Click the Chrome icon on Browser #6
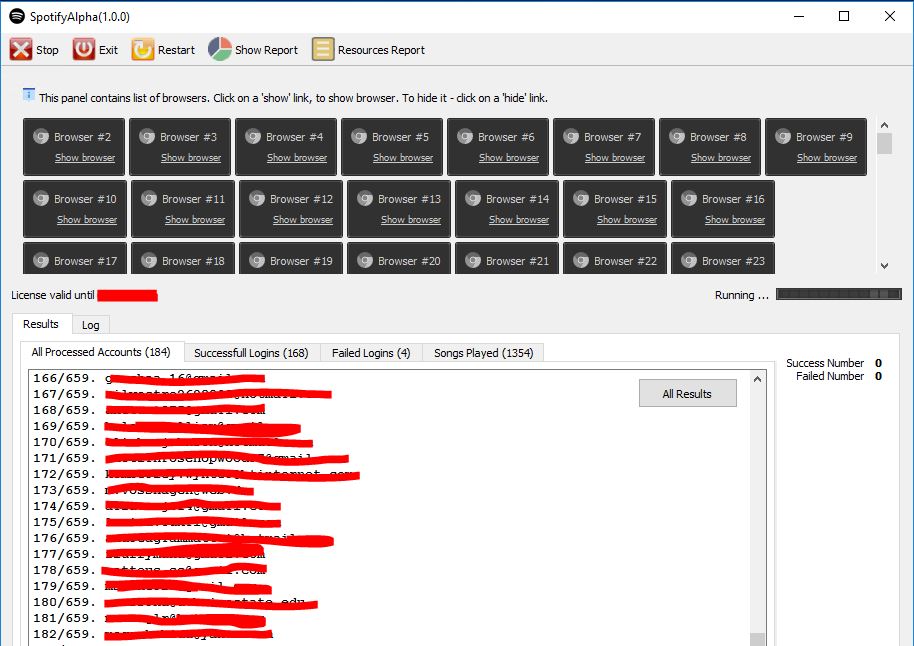The width and height of the screenshot is (914, 646). [x=465, y=136]
